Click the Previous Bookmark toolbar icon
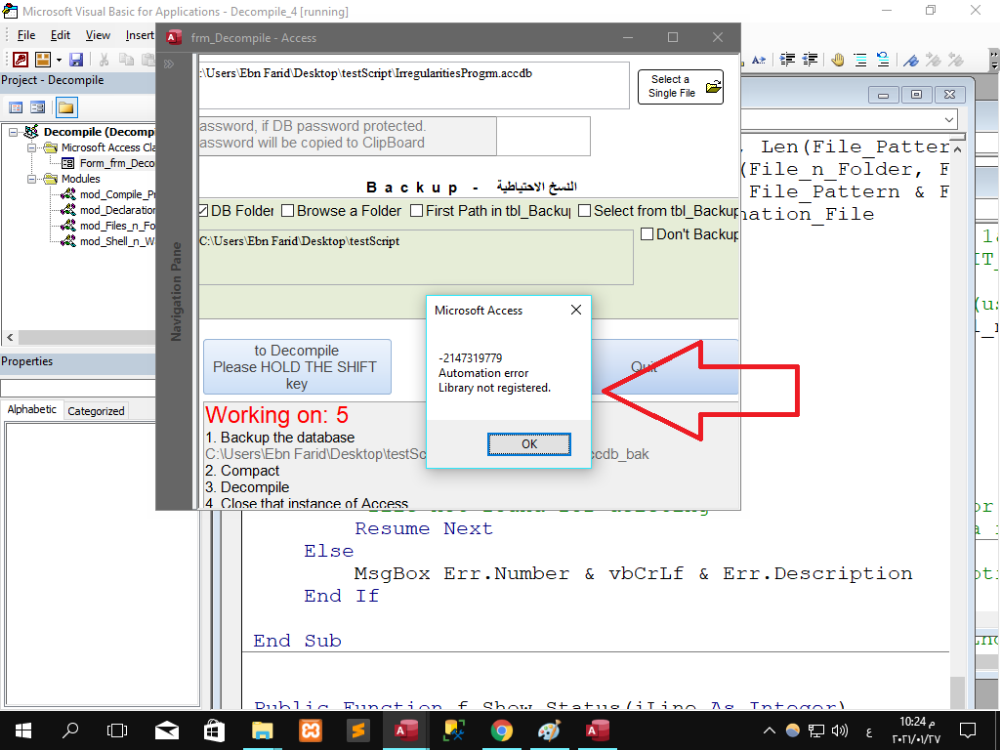1000x750 pixels. click(955, 60)
